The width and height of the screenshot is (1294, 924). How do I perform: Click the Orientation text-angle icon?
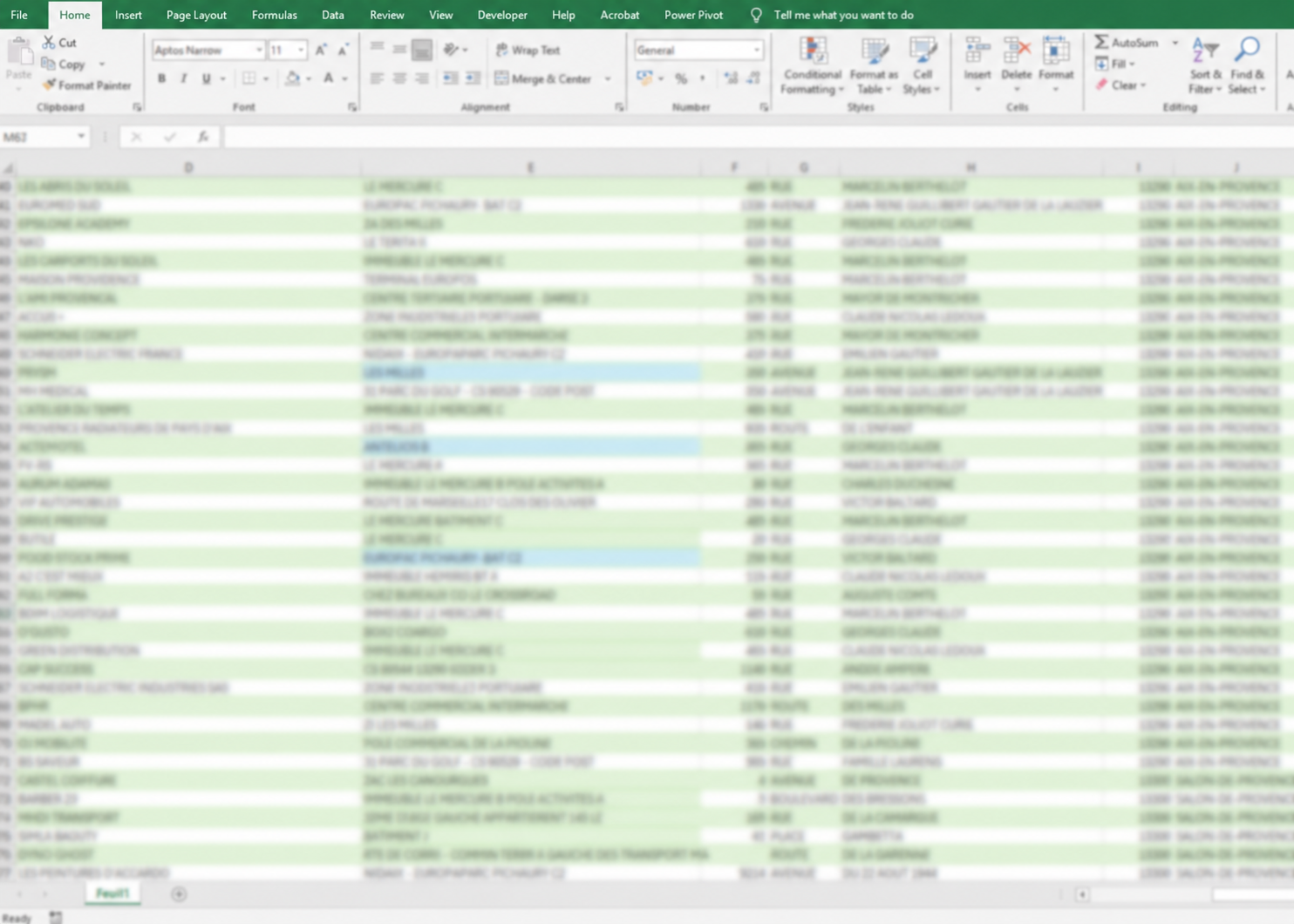click(x=451, y=50)
